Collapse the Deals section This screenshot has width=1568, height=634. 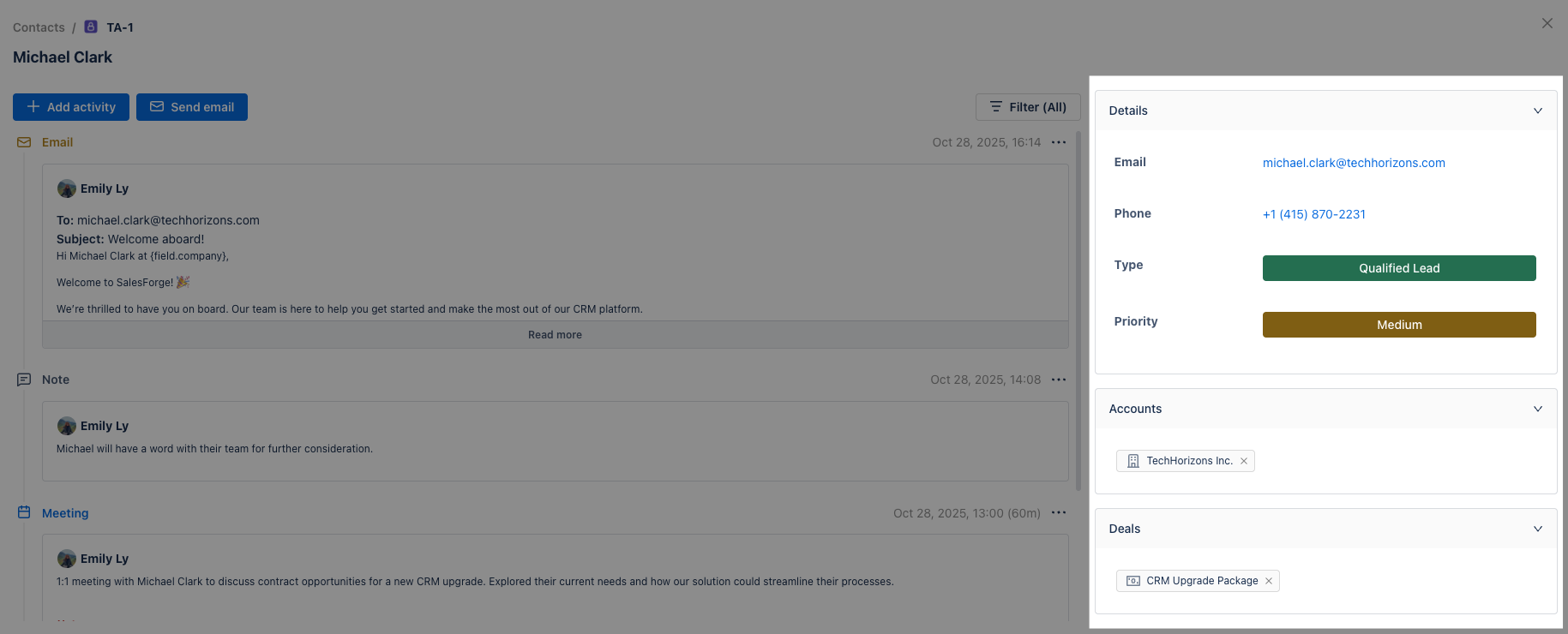coord(1537,529)
